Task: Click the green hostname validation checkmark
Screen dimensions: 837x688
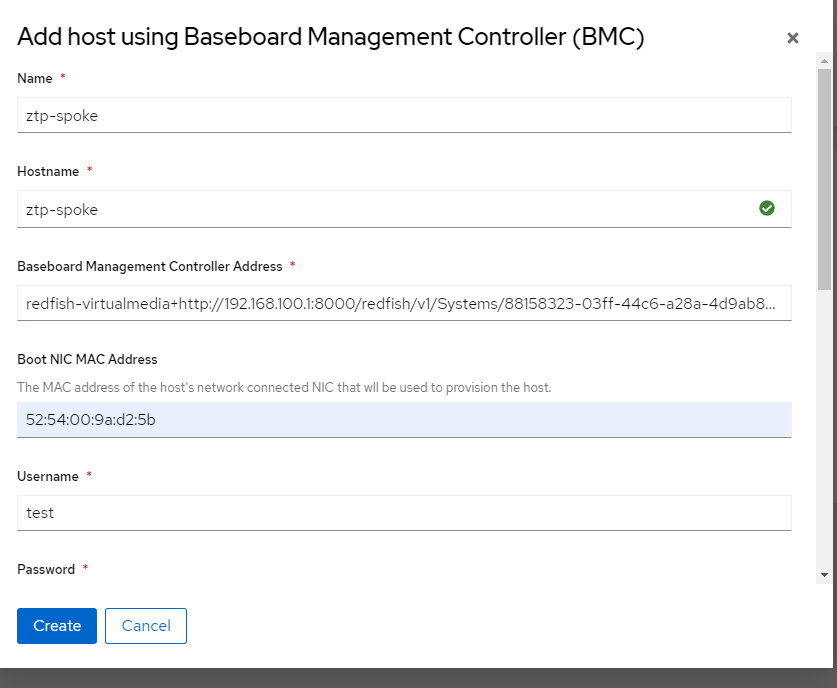Action: (x=767, y=208)
